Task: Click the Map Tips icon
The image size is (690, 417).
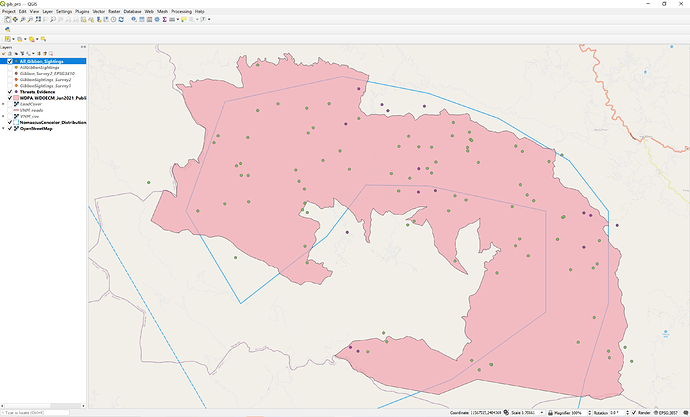Action: coord(184,19)
